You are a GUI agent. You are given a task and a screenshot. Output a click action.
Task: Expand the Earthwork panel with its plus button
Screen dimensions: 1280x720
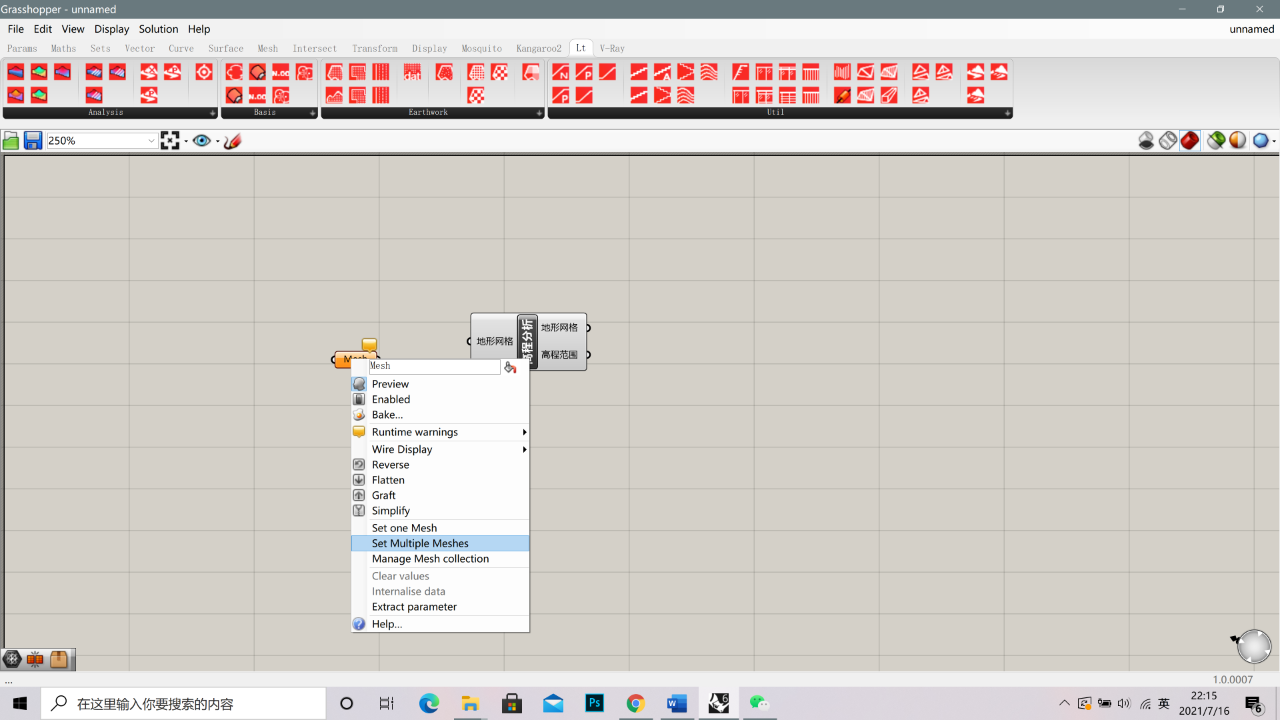coord(539,113)
